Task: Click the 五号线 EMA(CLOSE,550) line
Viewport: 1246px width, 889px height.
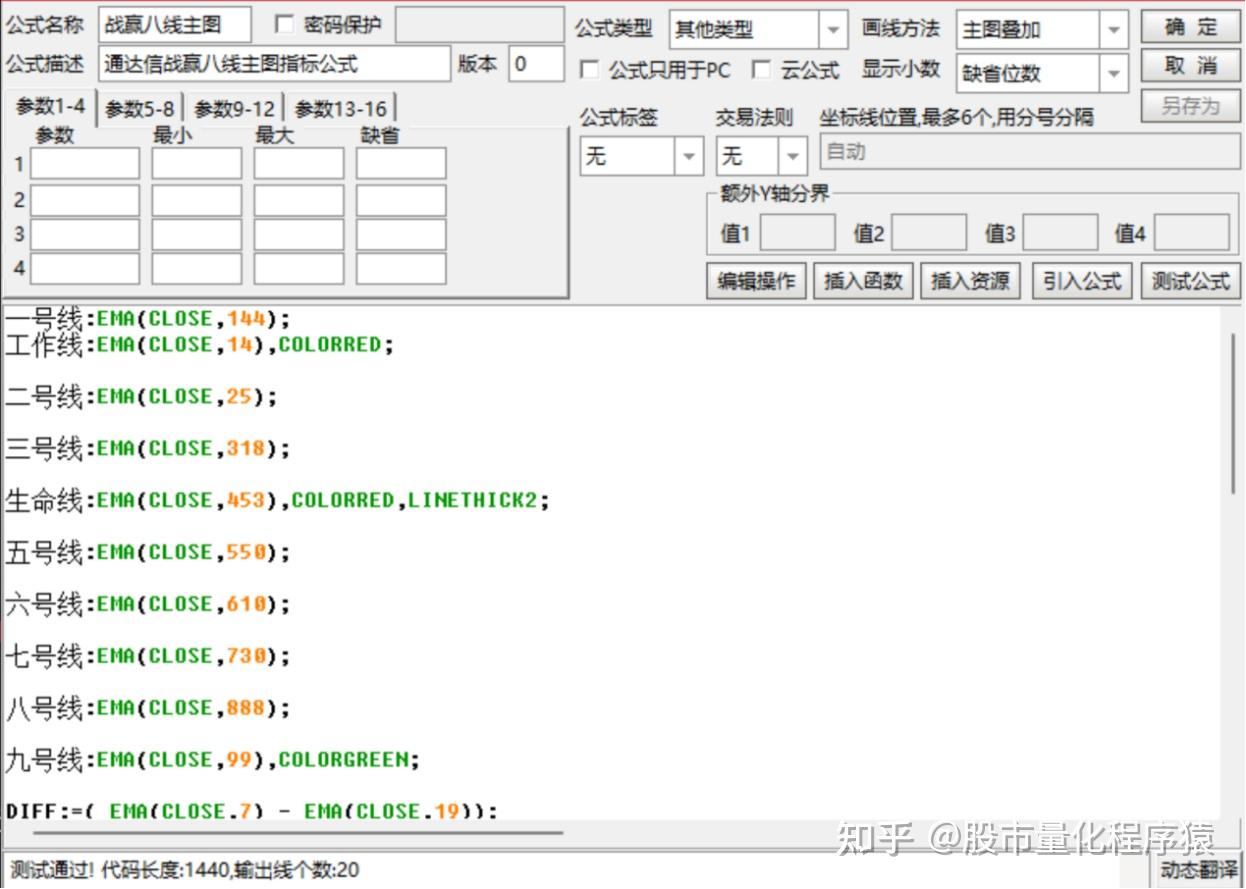Action: tap(148, 553)
